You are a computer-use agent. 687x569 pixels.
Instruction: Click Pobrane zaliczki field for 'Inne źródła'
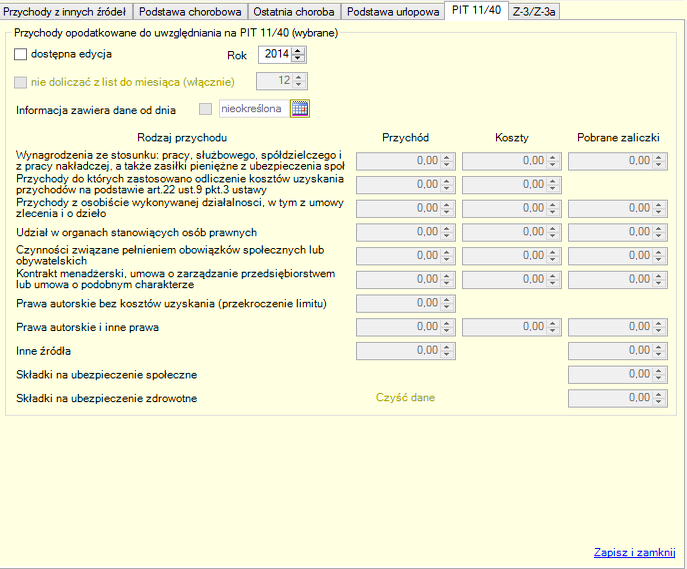[x=609, y=351]
